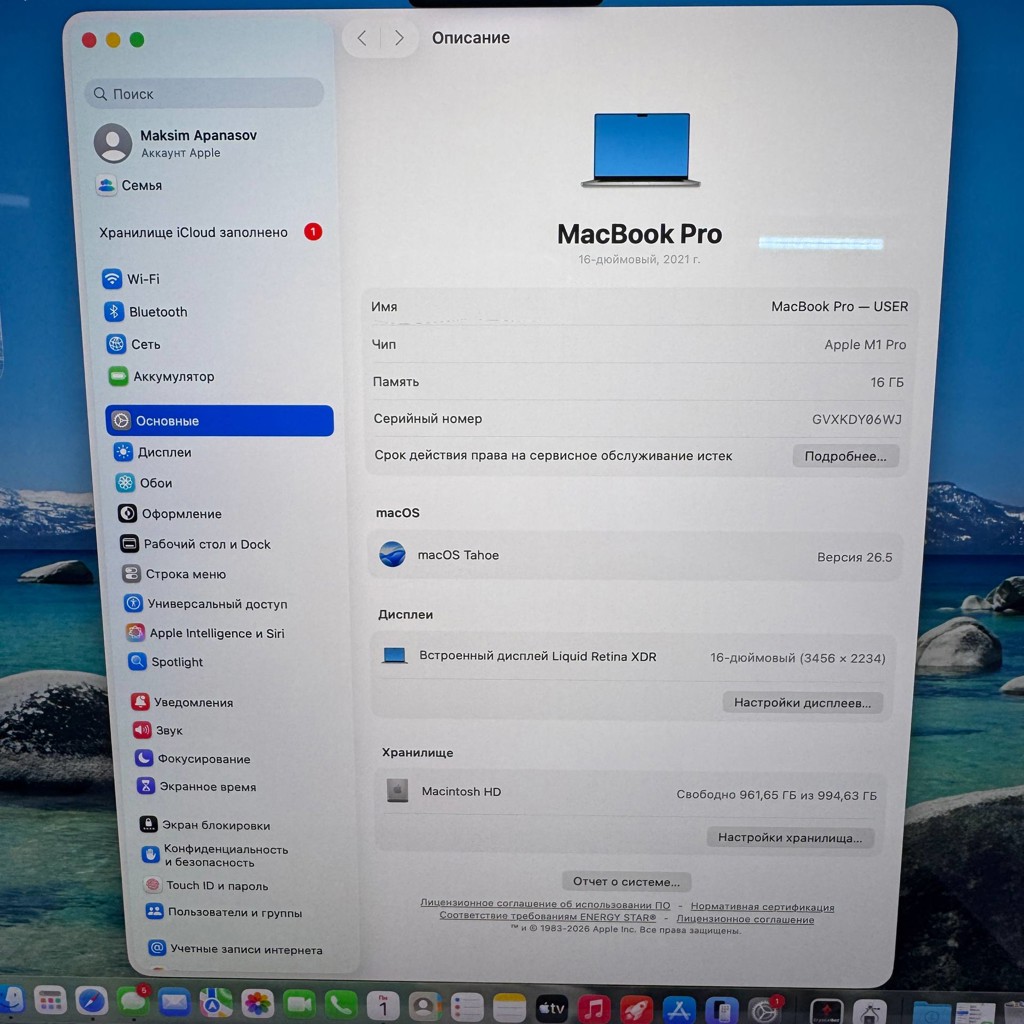Open the Spotlight settings
Image resolution: width=1024 pixels, height=1024 pixels.
[165, 662]
